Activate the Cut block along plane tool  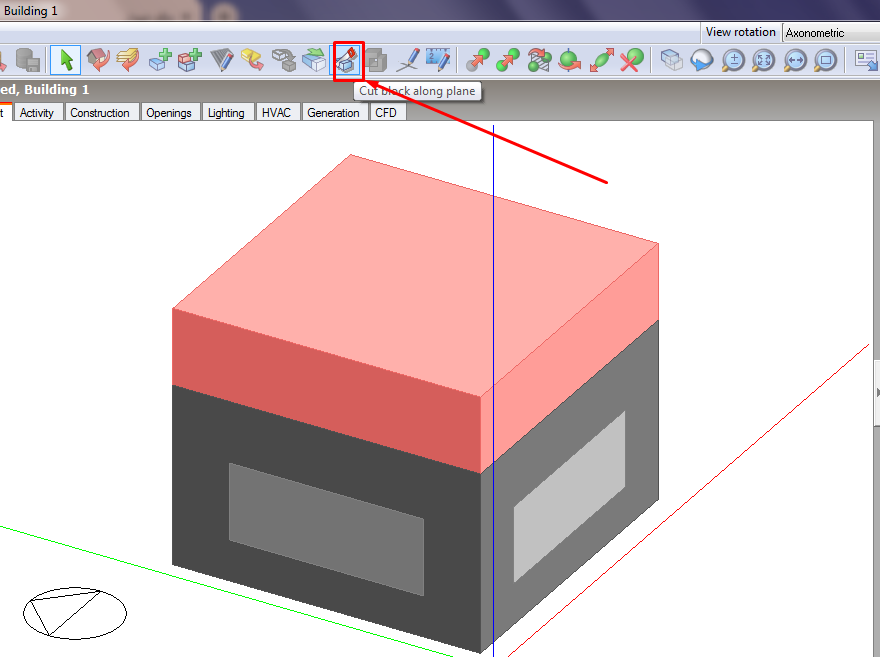[348, 61]
